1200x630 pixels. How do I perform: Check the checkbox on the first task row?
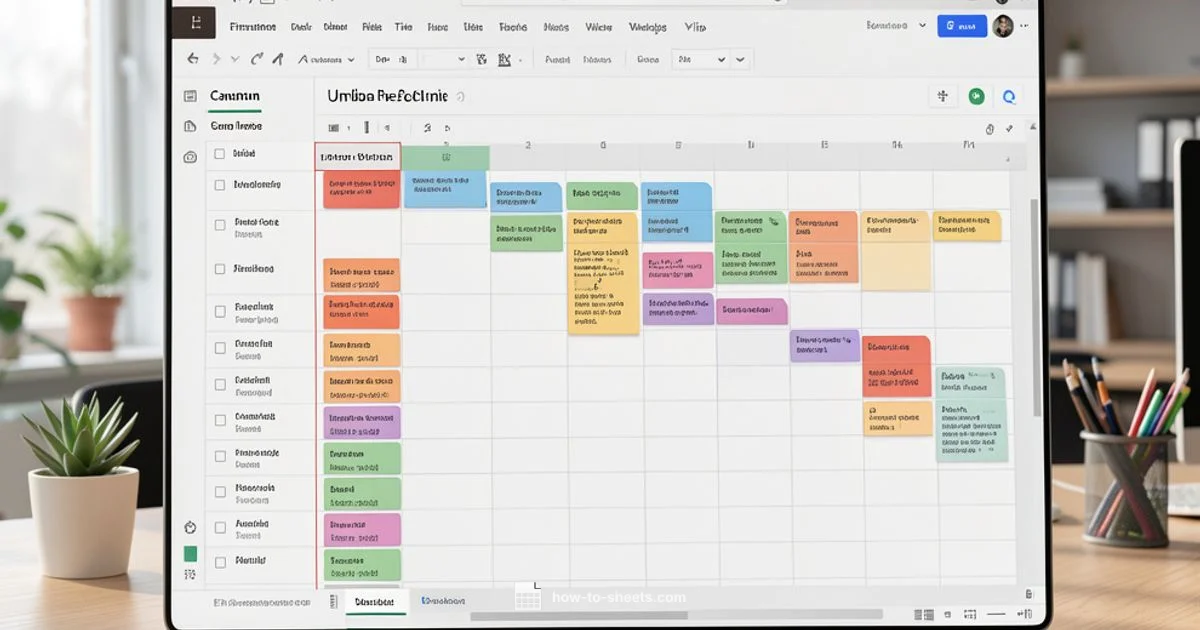point(218,155)
